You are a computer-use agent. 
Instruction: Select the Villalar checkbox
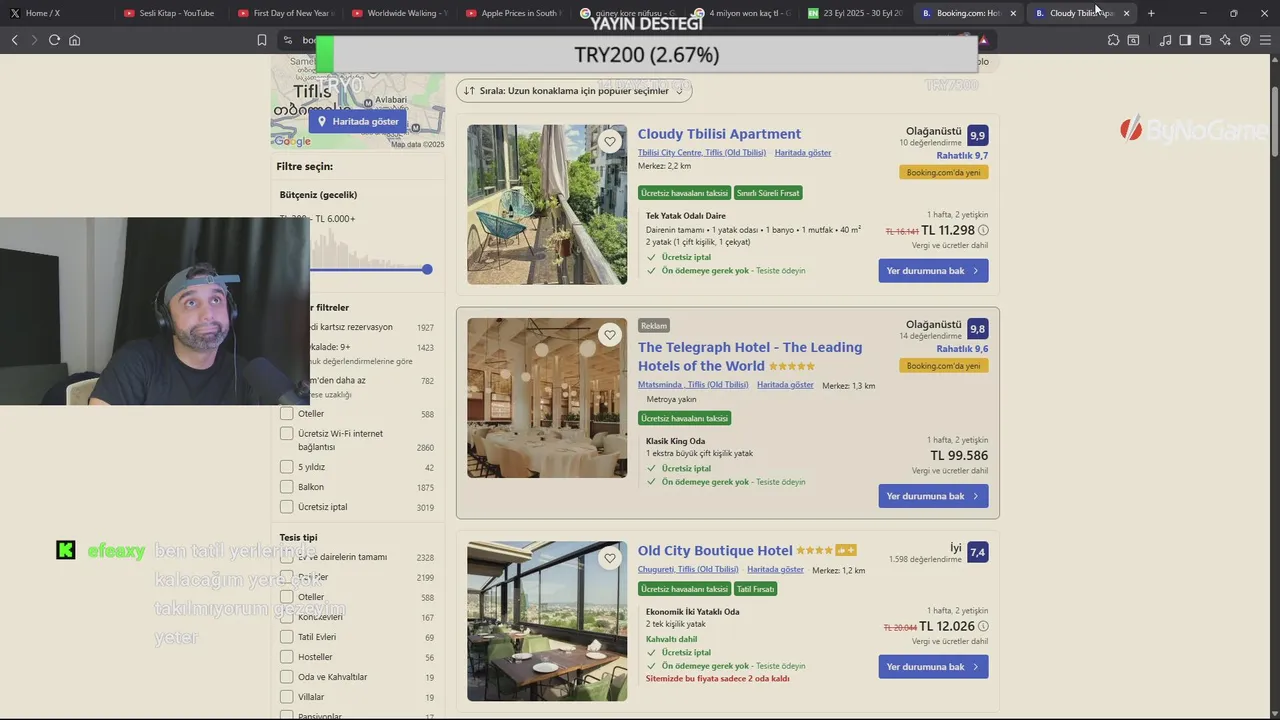point(287,697)
